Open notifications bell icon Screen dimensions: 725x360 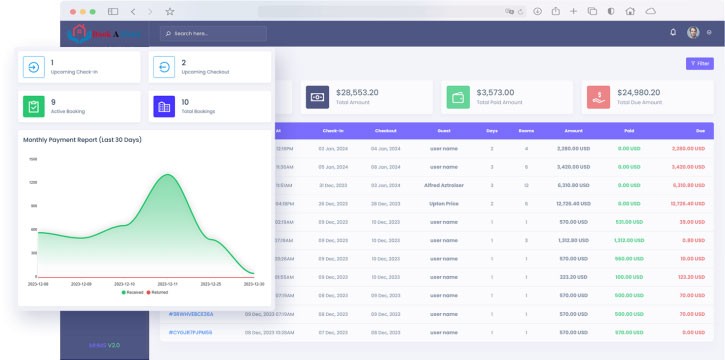pyautogui.click(x=673, y=32)
